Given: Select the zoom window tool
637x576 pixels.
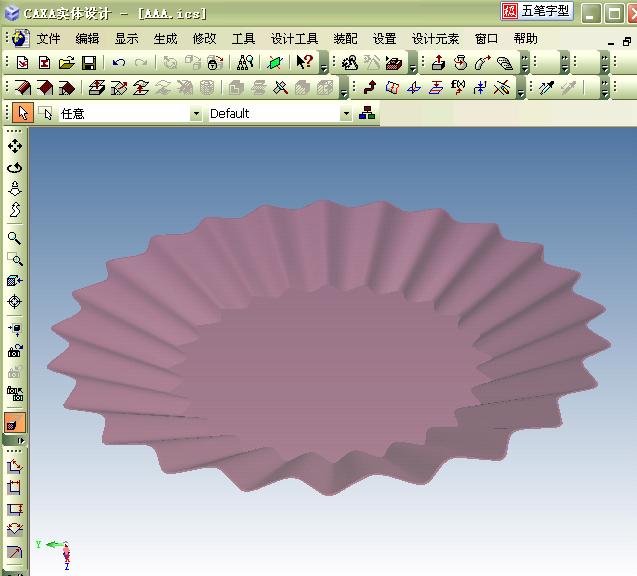Looking at the screenshot, I should [x=15, y=259].
